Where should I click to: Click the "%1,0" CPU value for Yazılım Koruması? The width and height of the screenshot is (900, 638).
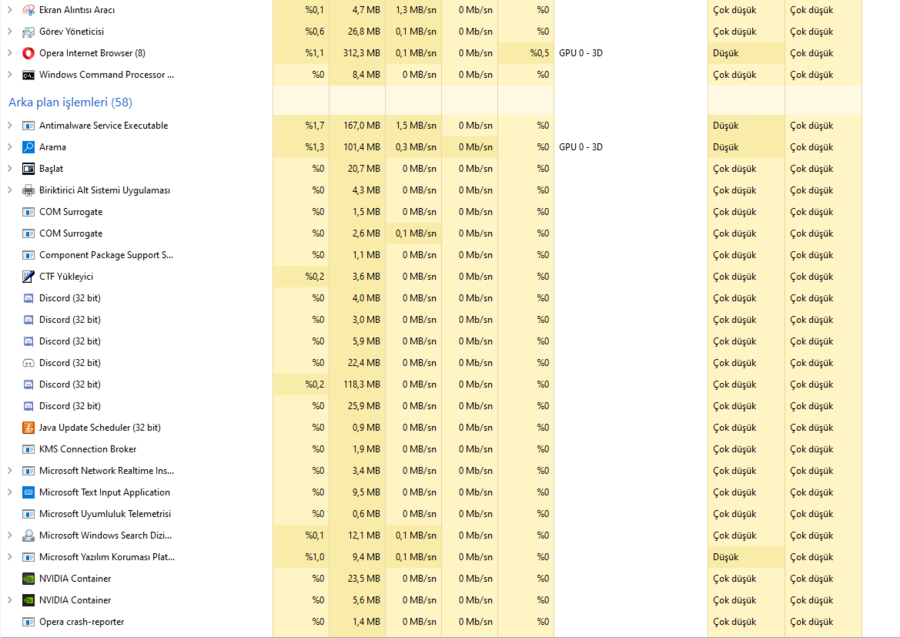pos(315,557)
